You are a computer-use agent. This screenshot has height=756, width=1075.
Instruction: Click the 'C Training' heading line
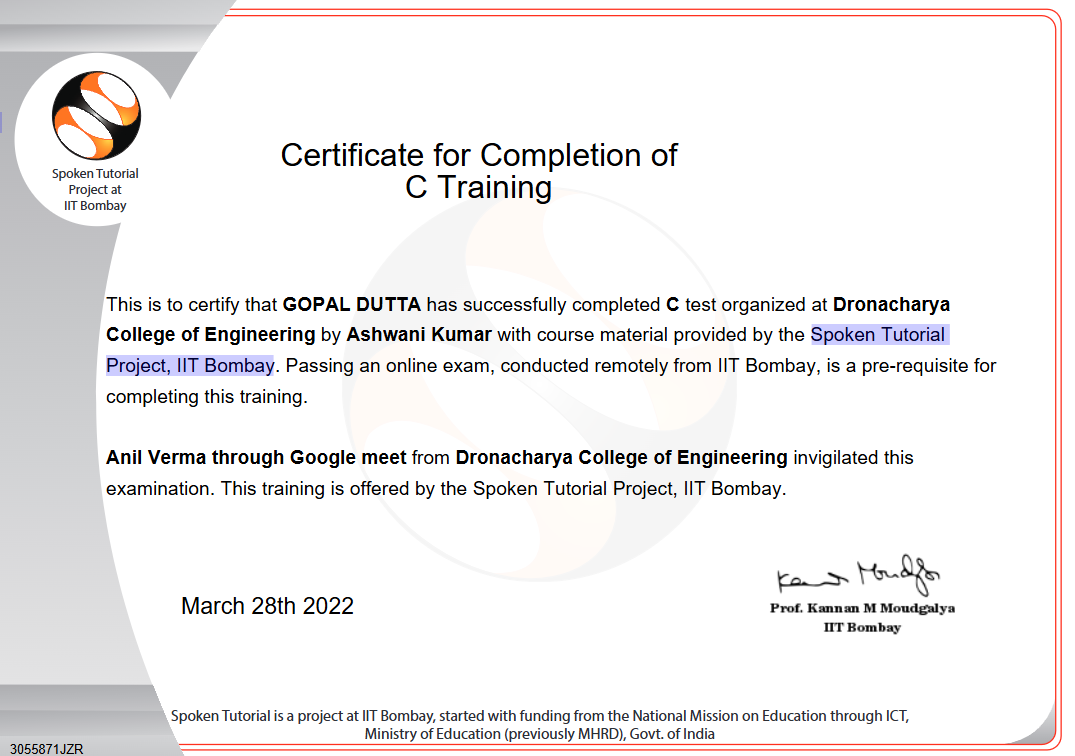[478, 188]
